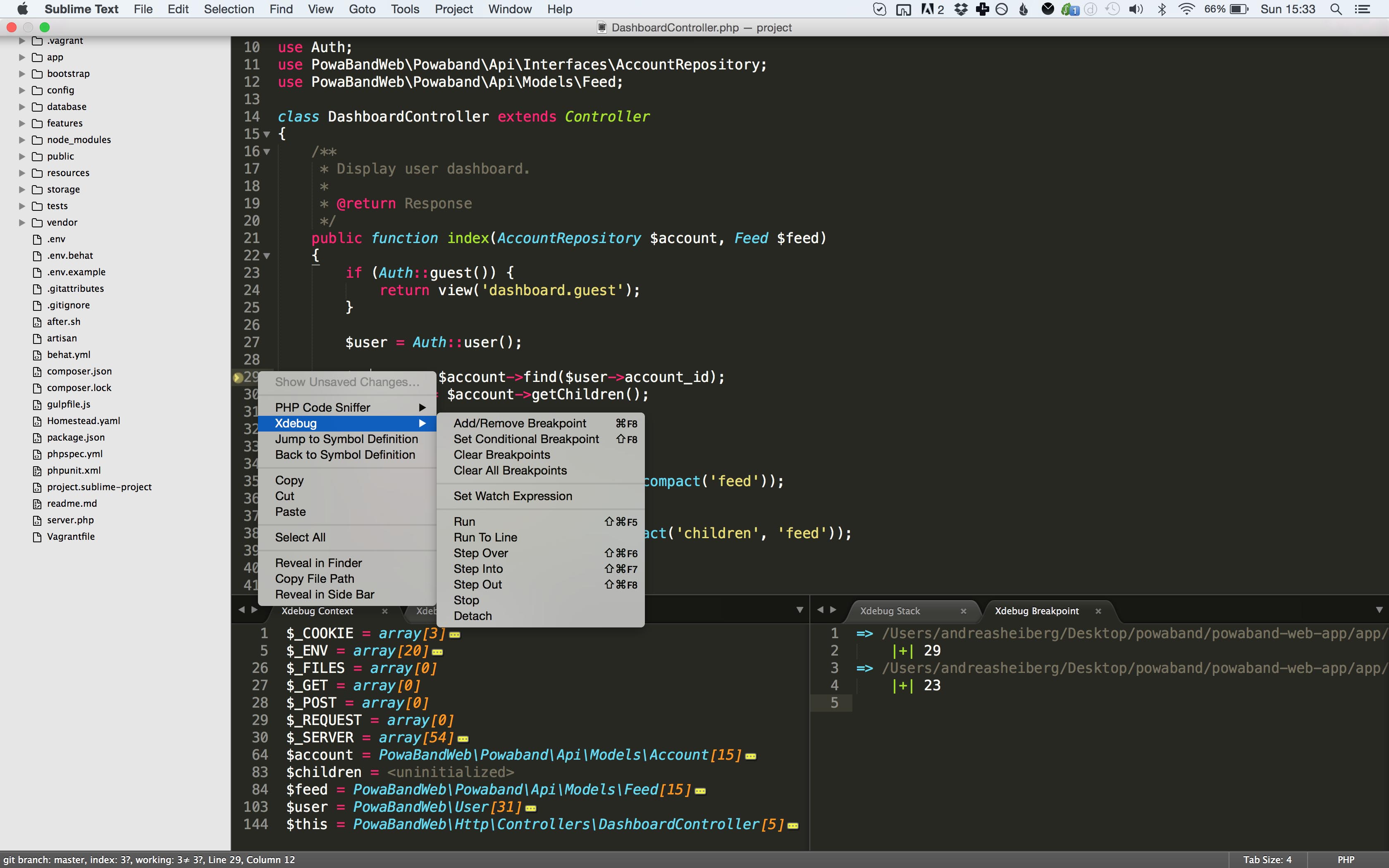
Task: Click next tab arrow in right bottom pane
Action: [833, 610]
